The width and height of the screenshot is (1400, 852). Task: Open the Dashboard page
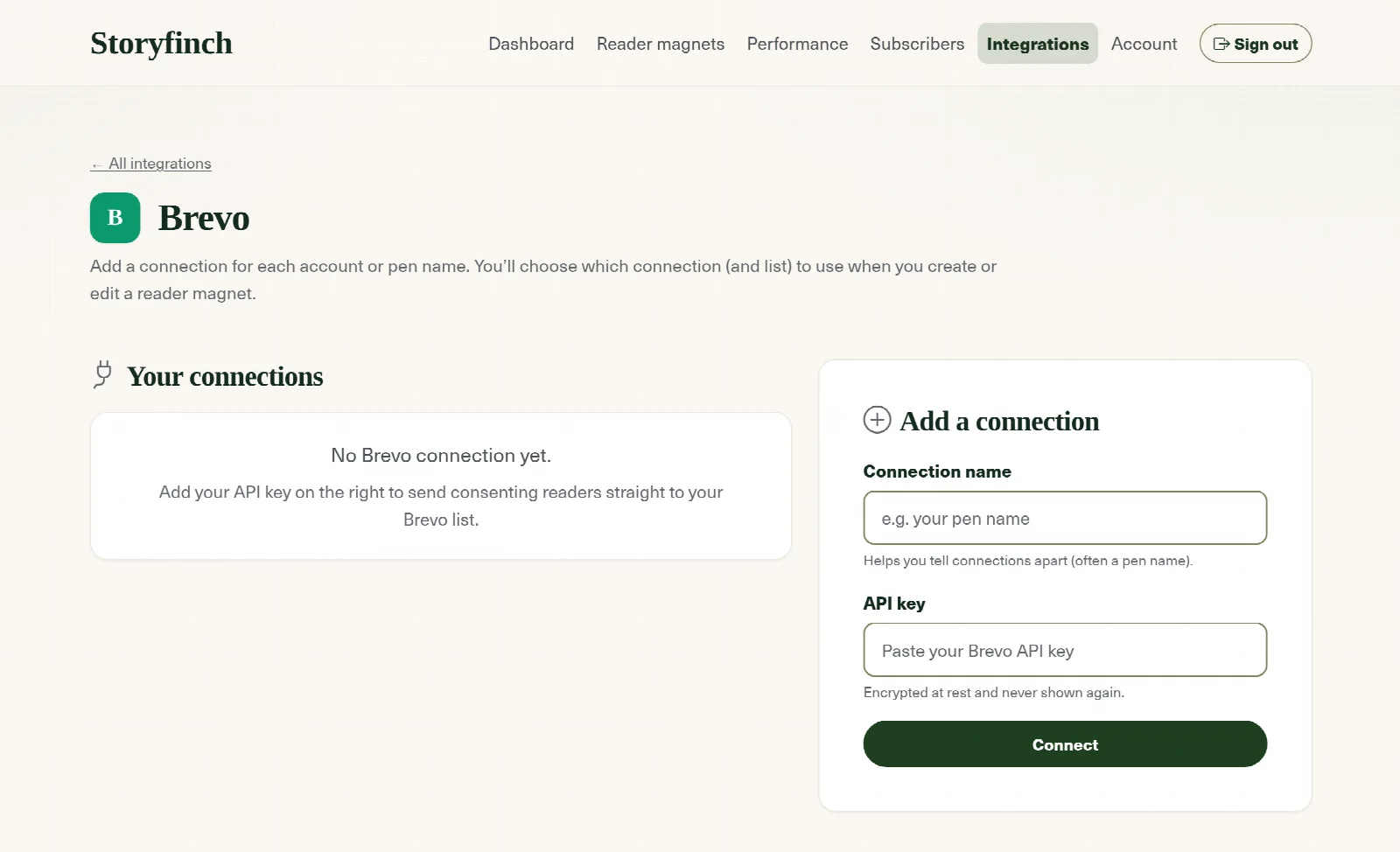click(x=531, y=44)
